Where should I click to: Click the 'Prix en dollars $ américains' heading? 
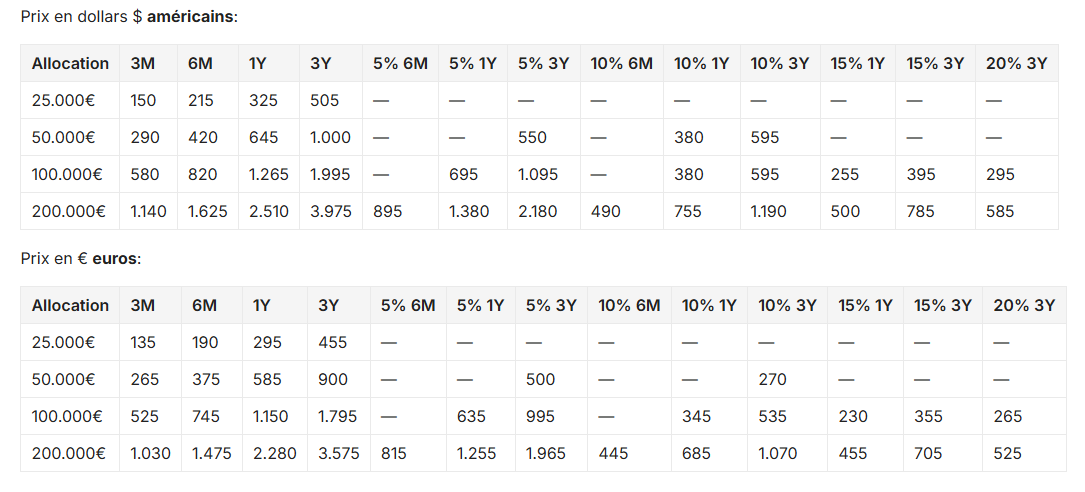click(x=129, y=17)
